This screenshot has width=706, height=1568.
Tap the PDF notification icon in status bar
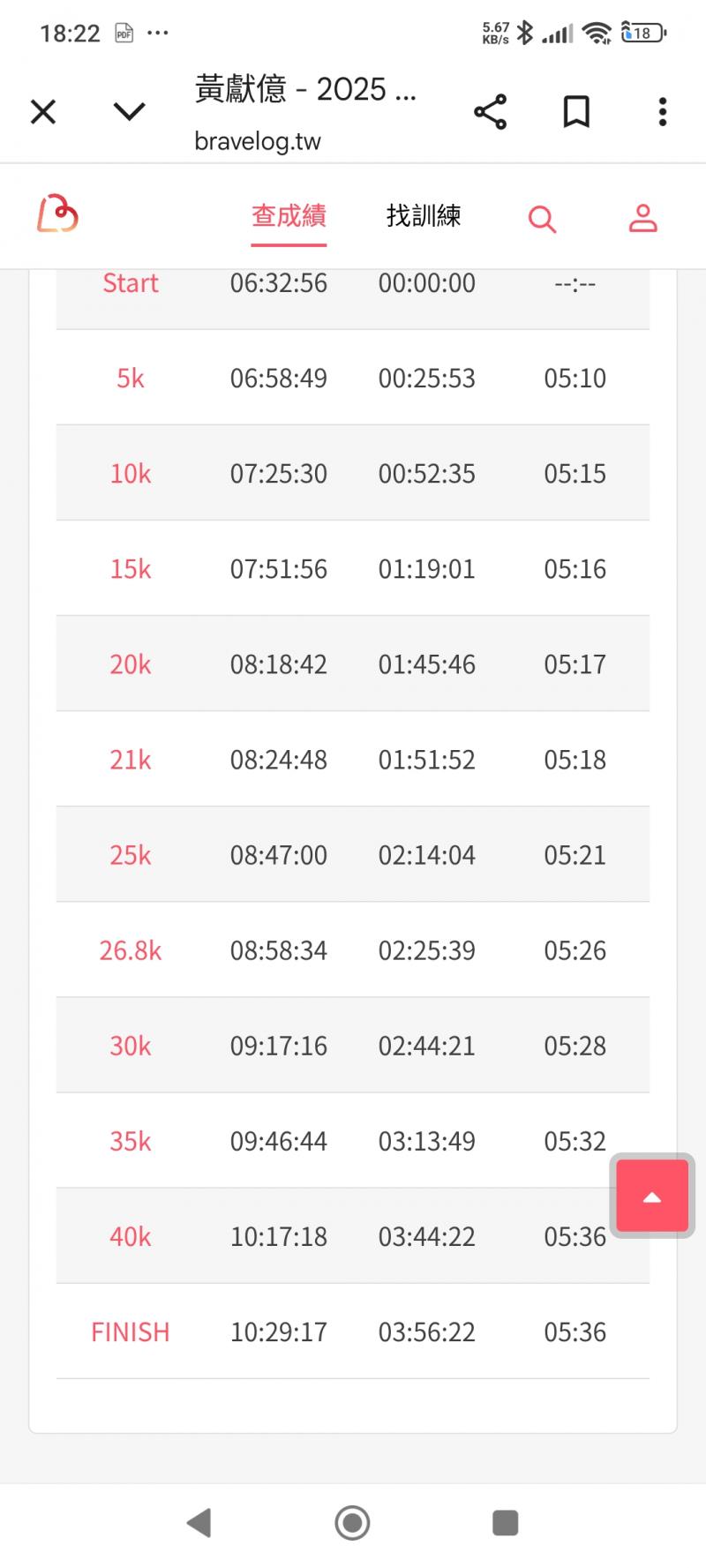(x=124, y=34)
